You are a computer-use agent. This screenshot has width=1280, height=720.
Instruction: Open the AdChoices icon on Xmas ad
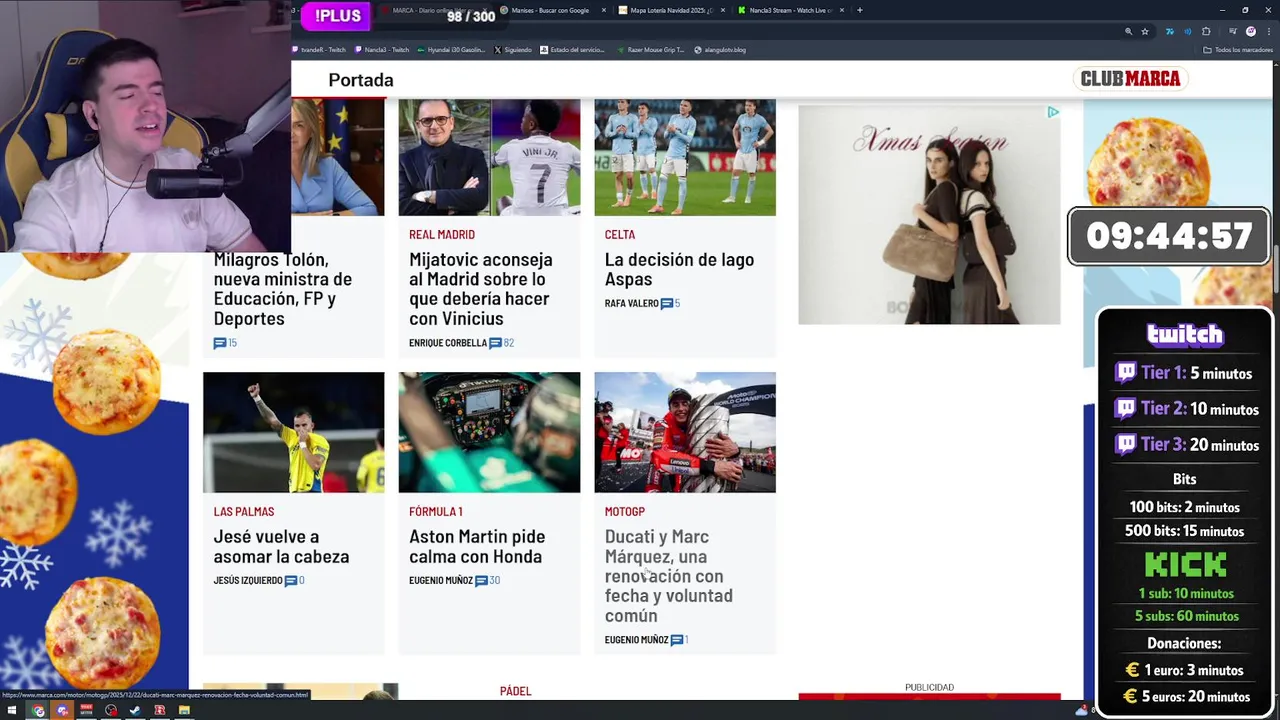coord(1053,112)
